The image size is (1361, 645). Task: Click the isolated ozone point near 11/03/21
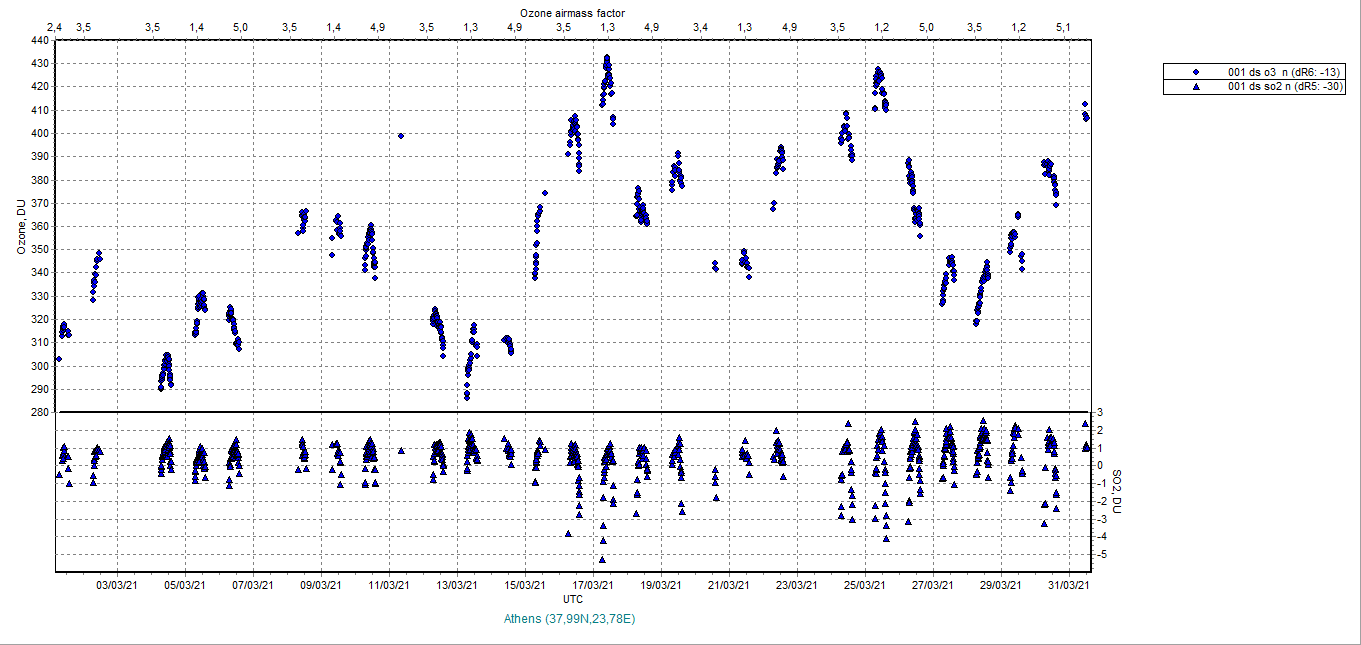401,135
